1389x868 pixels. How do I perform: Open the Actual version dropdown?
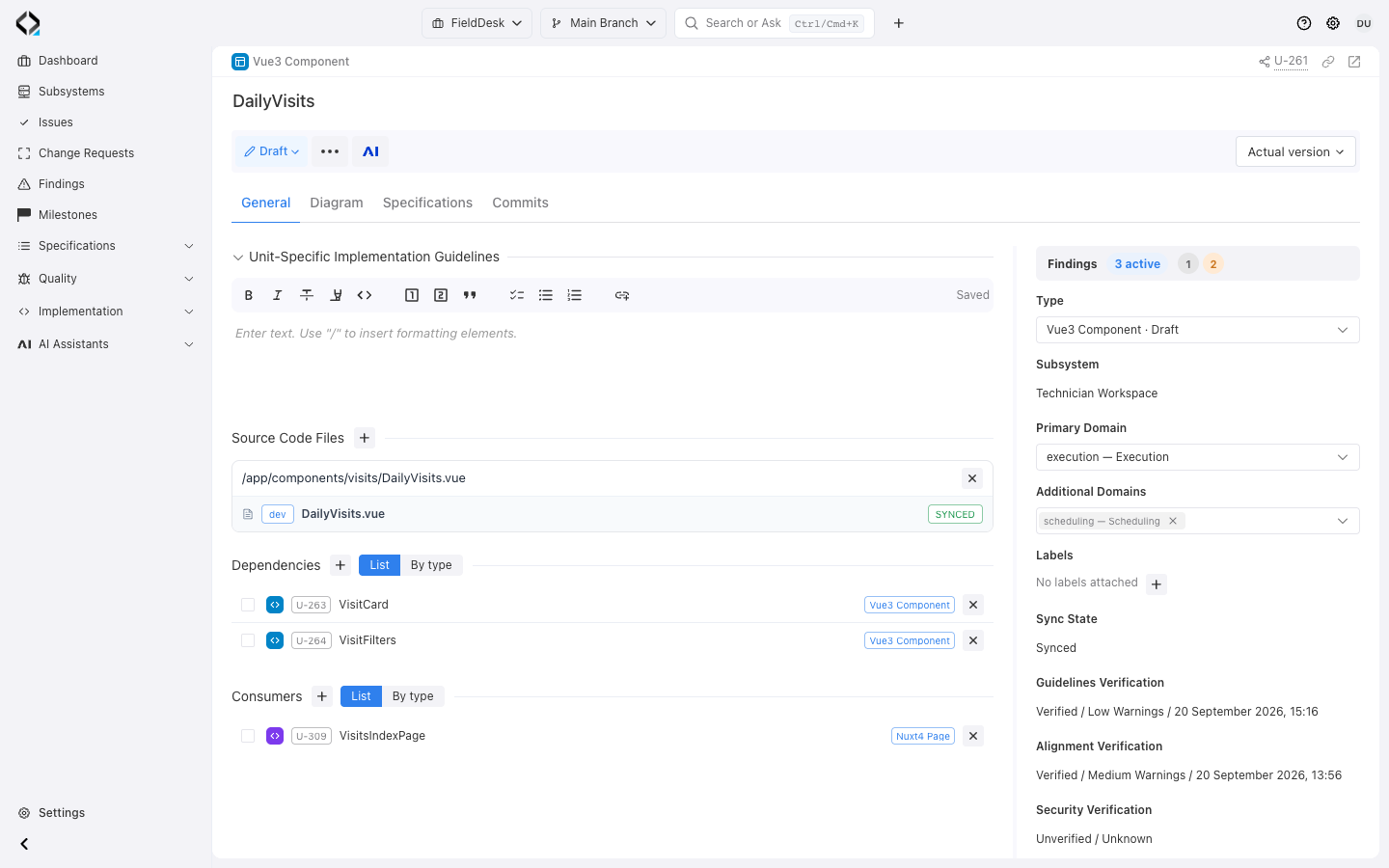[1295, 151]
